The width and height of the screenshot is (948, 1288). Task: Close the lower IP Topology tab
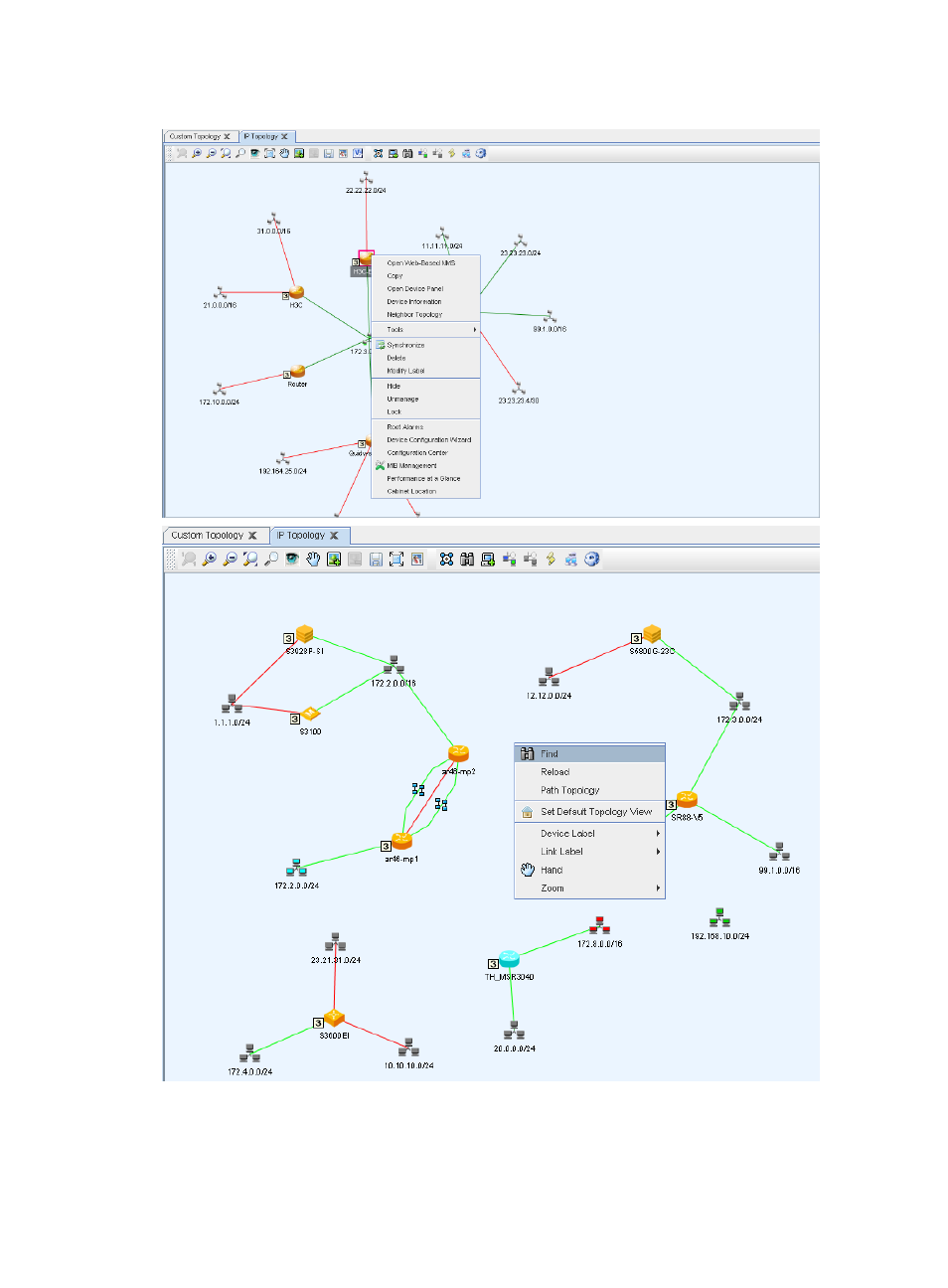pyautogui.click(x=335, y=536)
